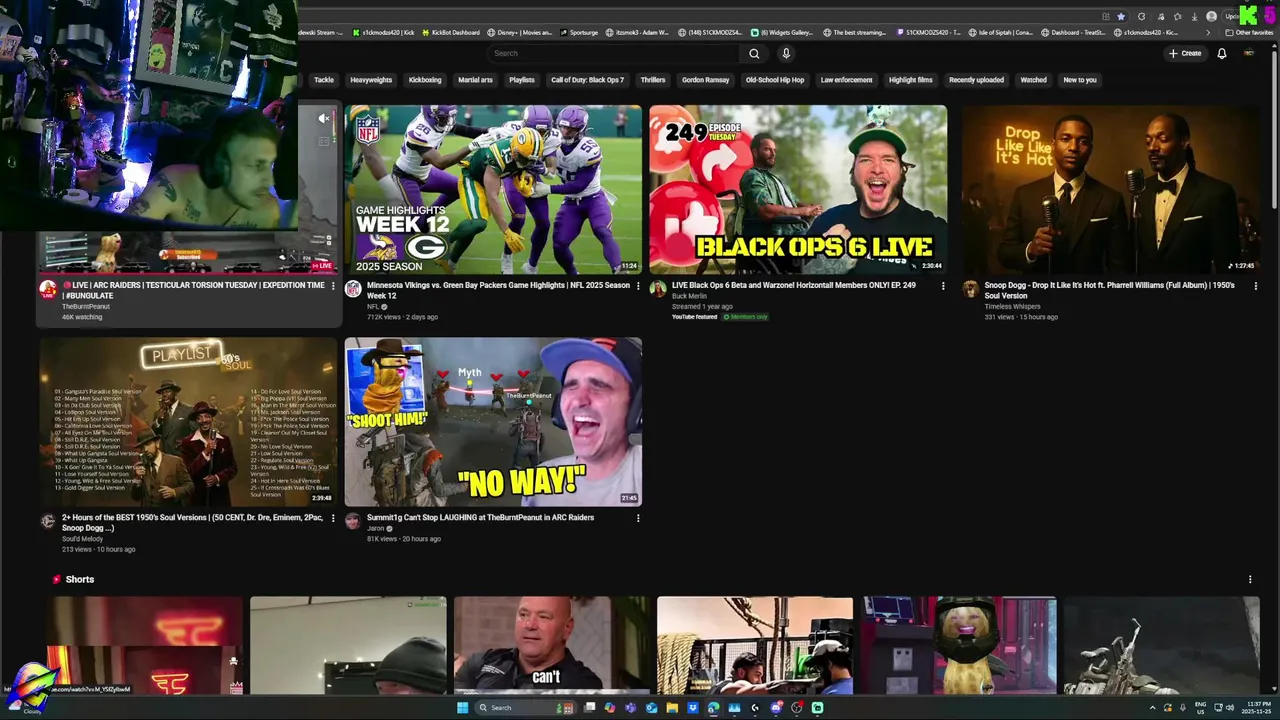
Task: Filter by the Tackle chip
Action: coord(324,80)
